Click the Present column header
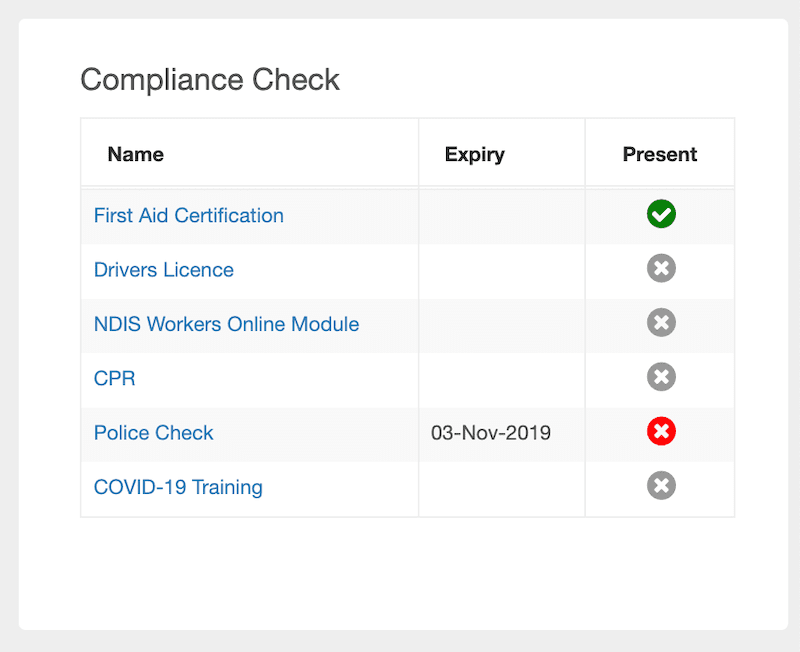Image resolution: width=800 pixels, height=652 pixels. click(x=660, y=154)
